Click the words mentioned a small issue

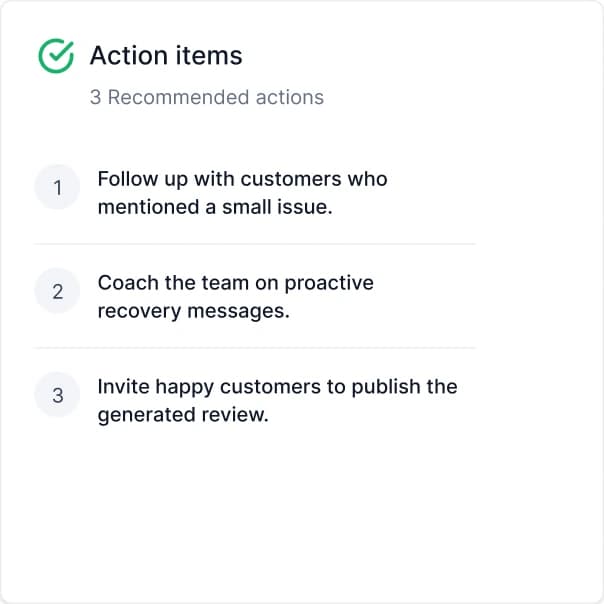tap(215, 207)
